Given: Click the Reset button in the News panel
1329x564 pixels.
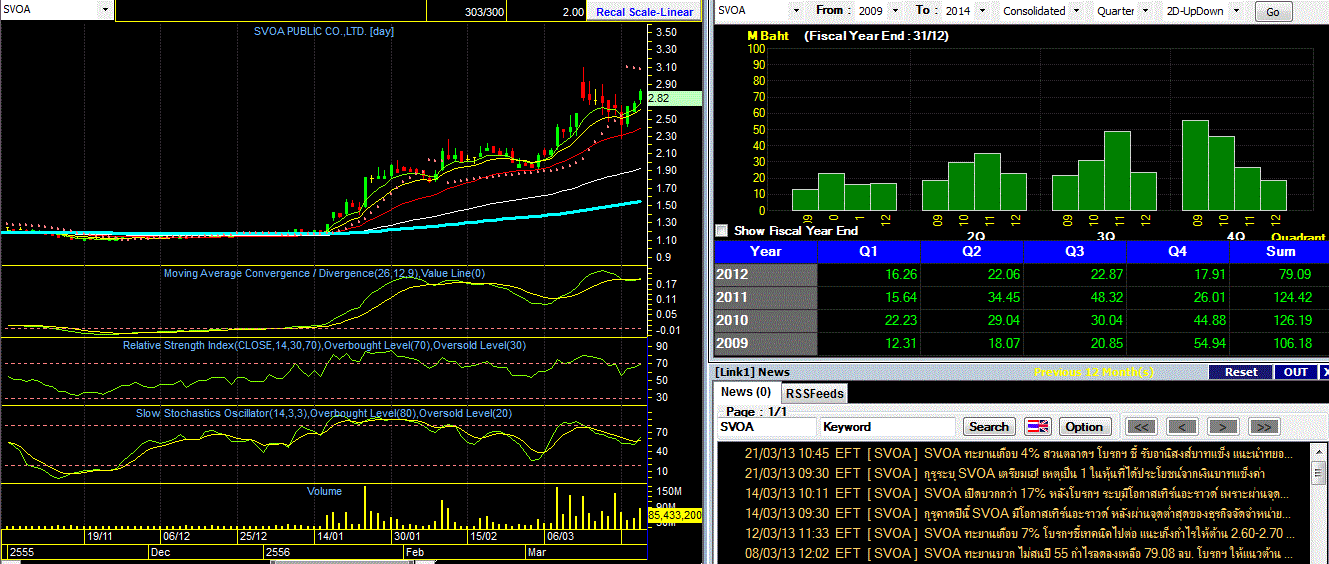Looking at the screenshot, I should 1240,372.
